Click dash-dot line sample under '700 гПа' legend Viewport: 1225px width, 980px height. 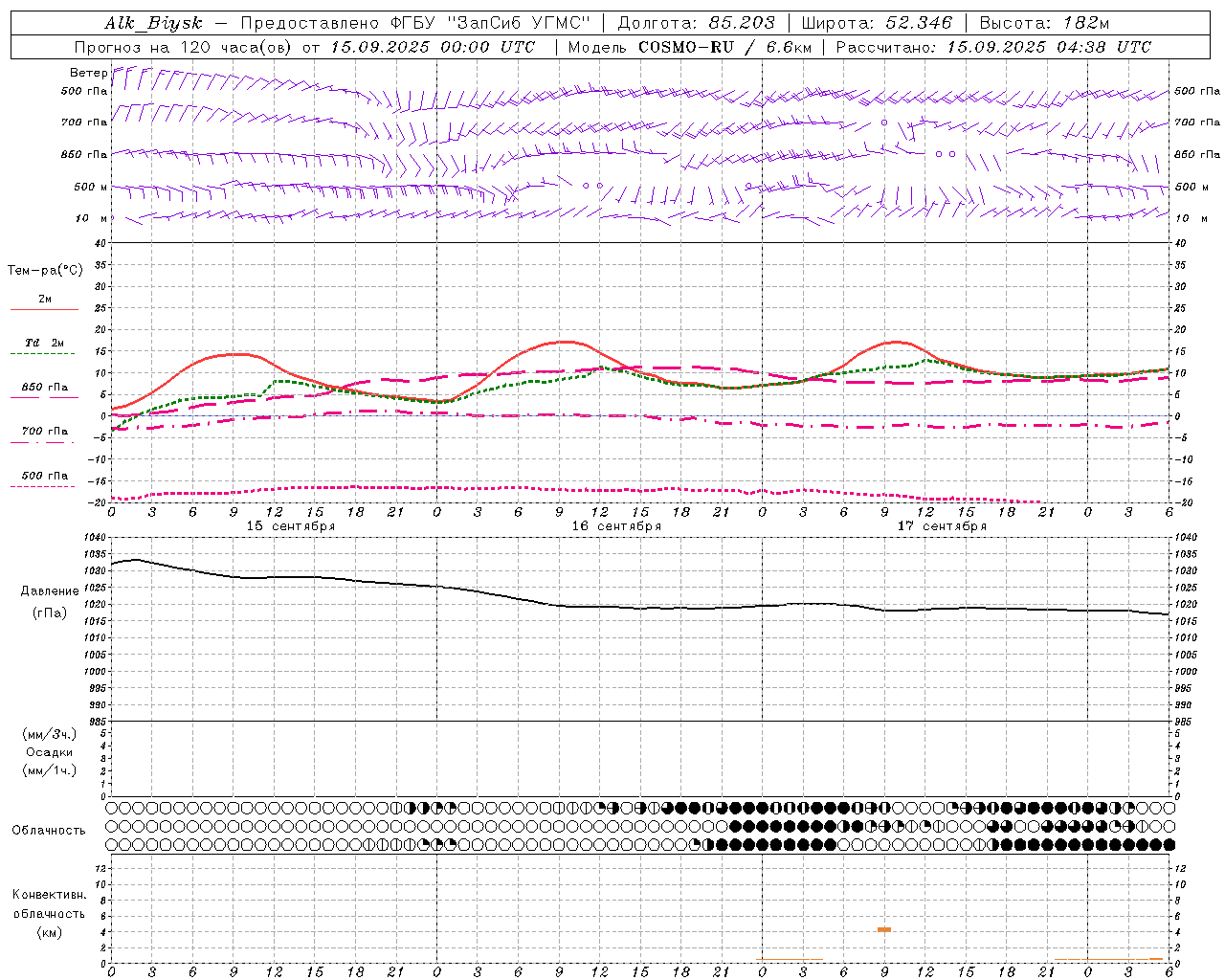click(x=42, y=442)
